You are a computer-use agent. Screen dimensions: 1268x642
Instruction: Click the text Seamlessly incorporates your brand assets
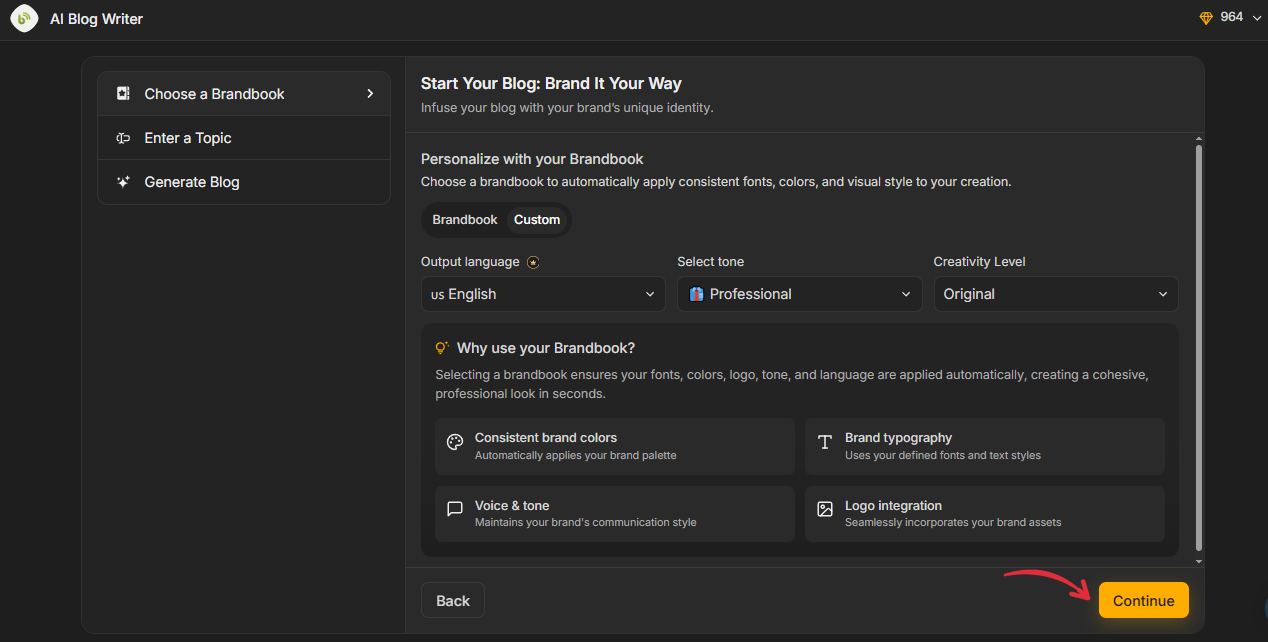point(953,523)
